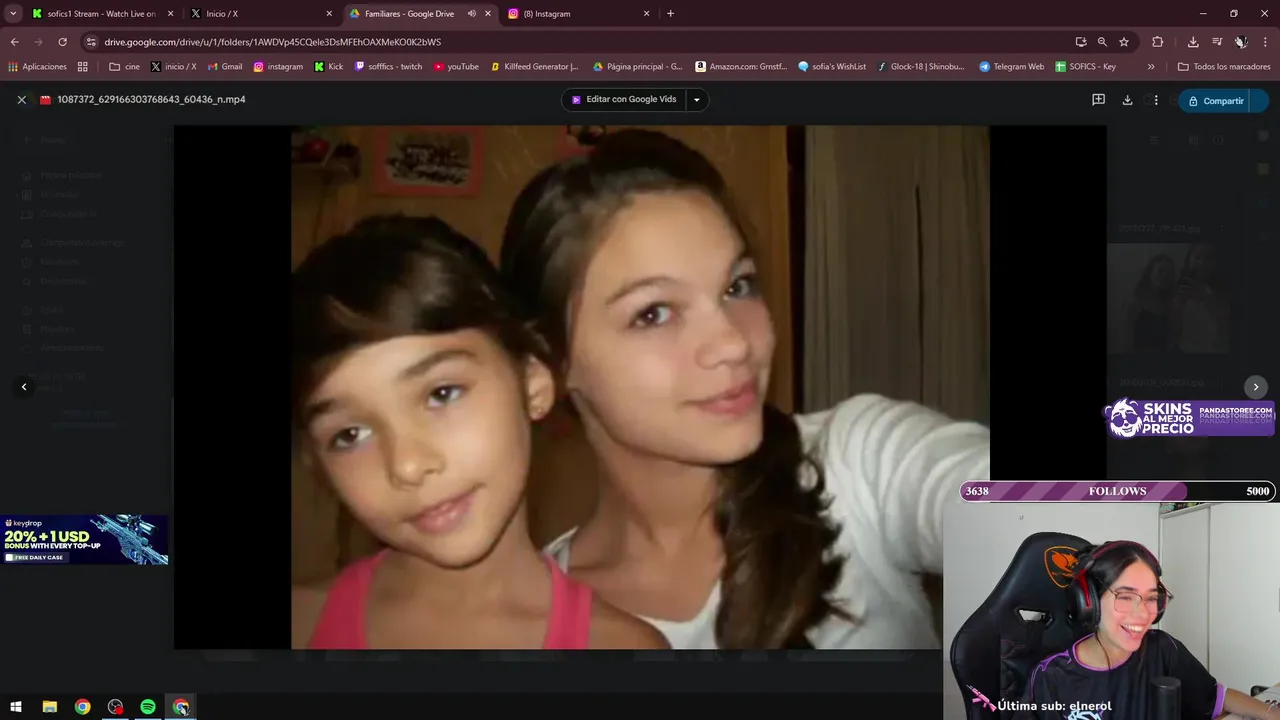Open Aplicaciones bookmark shortcut

coord(37,67)
